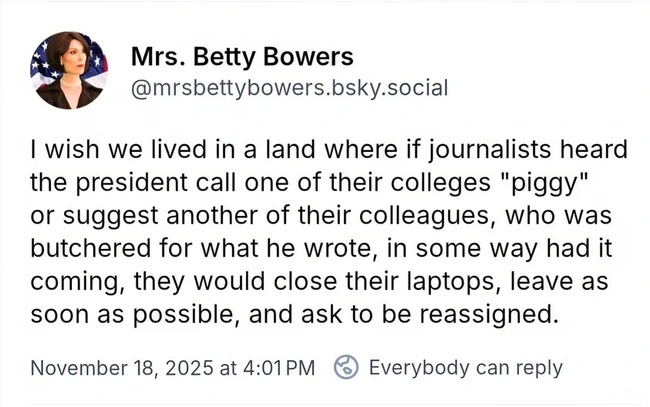This screenshot has width=650, height=407.
Task: Click the display name Mrs. Betty Bowers
Action: point(242,57)
